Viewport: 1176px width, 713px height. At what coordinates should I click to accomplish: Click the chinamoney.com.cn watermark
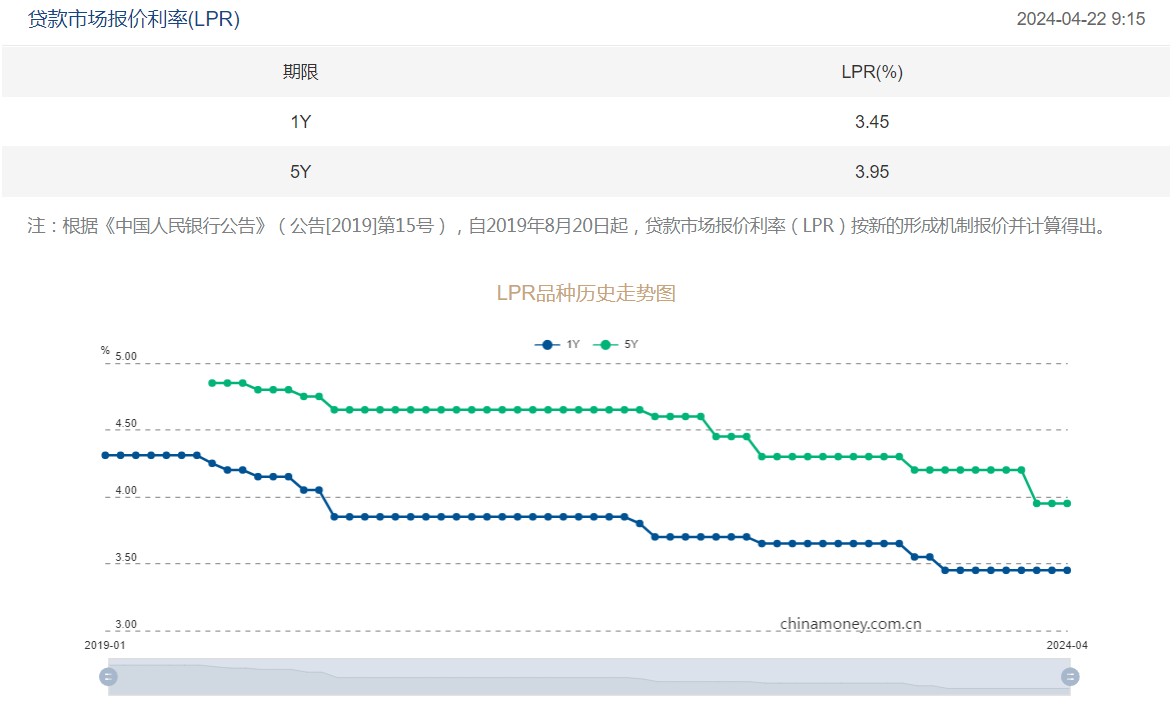850,624
